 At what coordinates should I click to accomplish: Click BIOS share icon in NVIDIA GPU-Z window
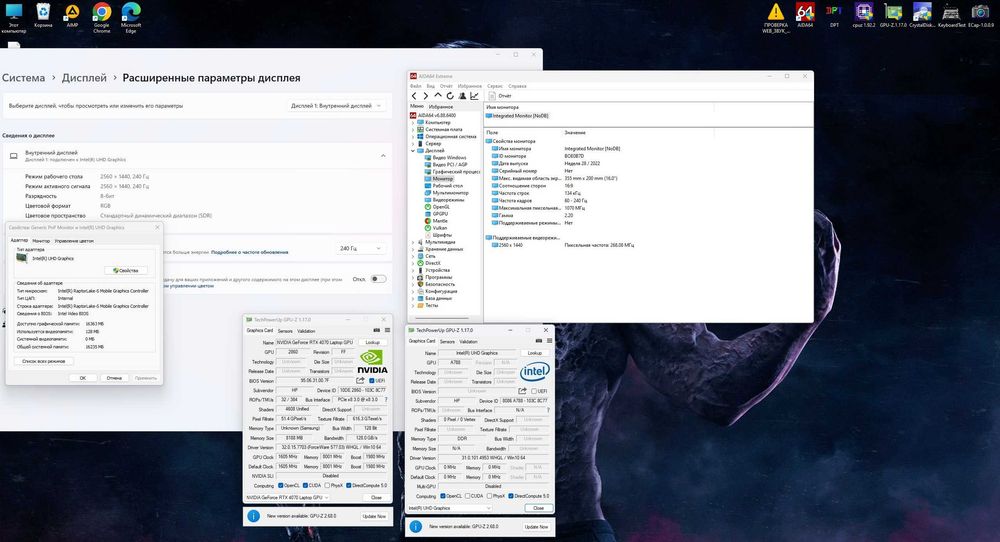360,381
